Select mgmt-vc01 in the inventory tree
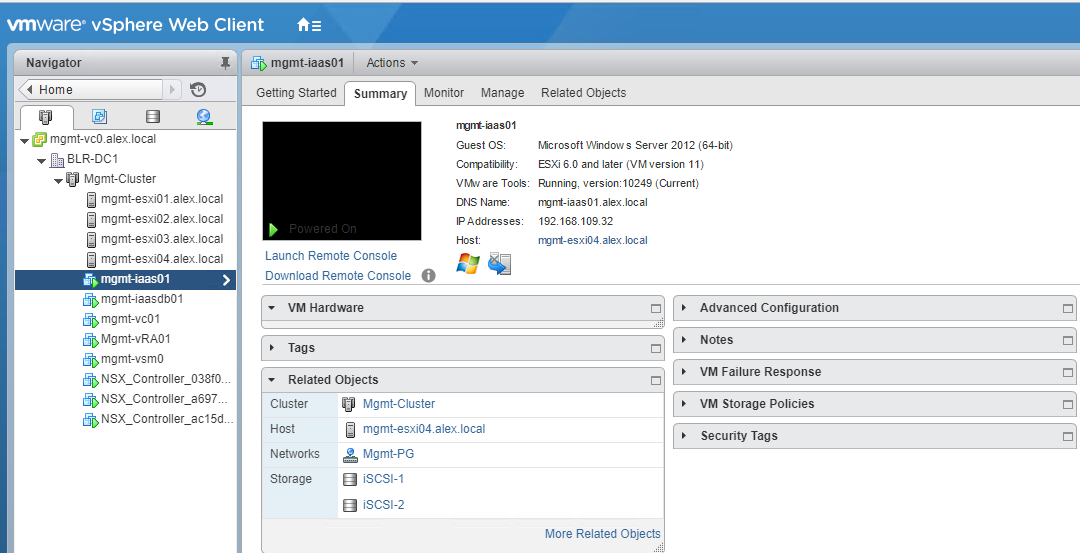Image resolution: width=1080 pixels, height=553 pixels. coord(130,319)
